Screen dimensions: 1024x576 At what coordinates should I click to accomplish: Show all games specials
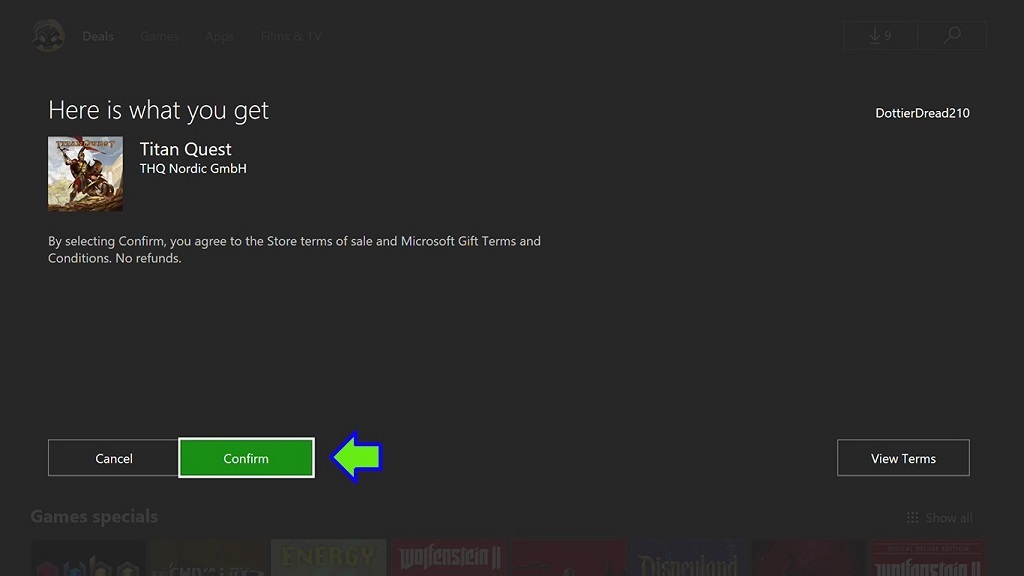[940, 518]
